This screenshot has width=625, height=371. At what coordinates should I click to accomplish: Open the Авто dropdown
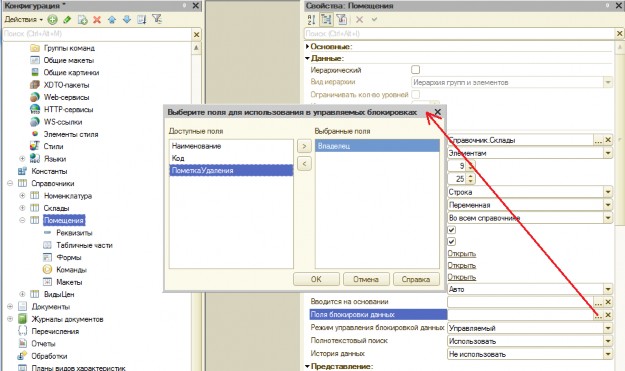(x=607, y=289)
